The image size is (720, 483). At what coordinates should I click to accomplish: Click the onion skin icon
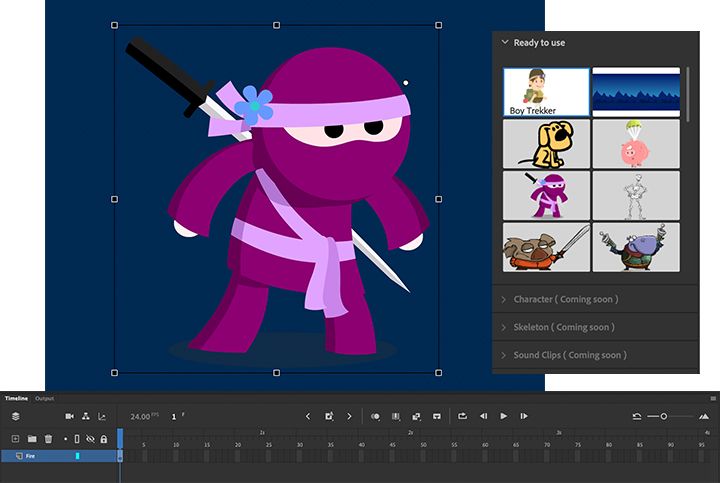coord(375,416)
